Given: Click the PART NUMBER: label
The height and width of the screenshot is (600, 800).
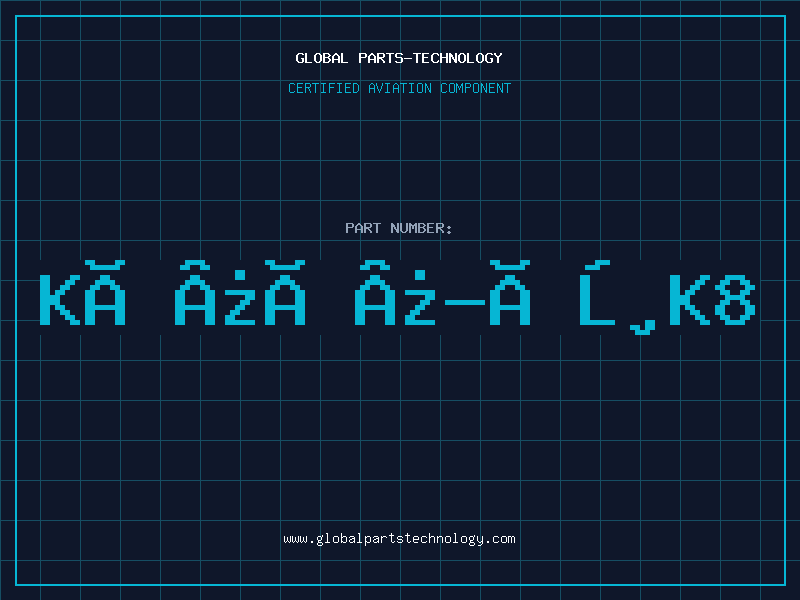Looking at the screenshot, I should (399, 228).
